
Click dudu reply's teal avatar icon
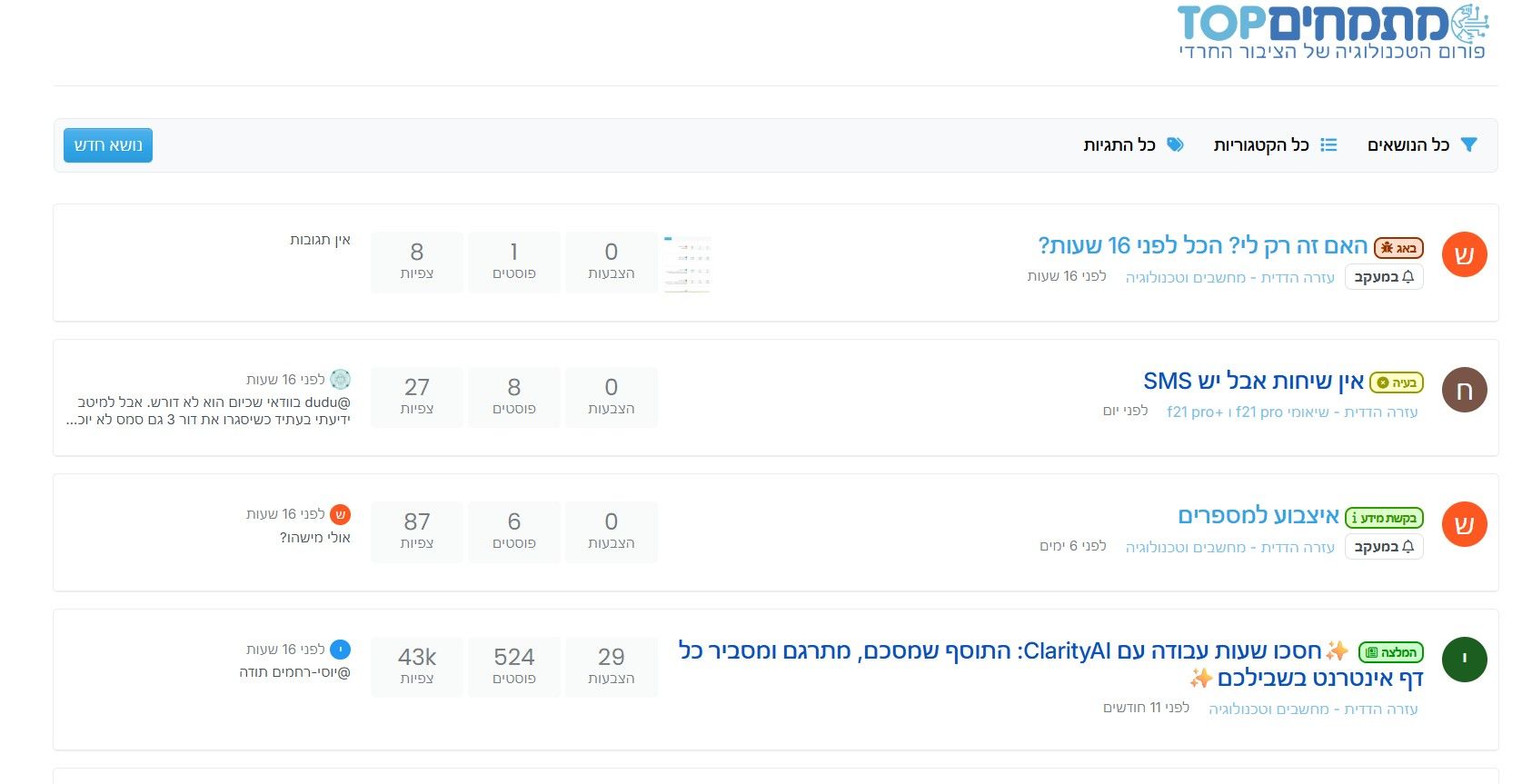[340, 379]
